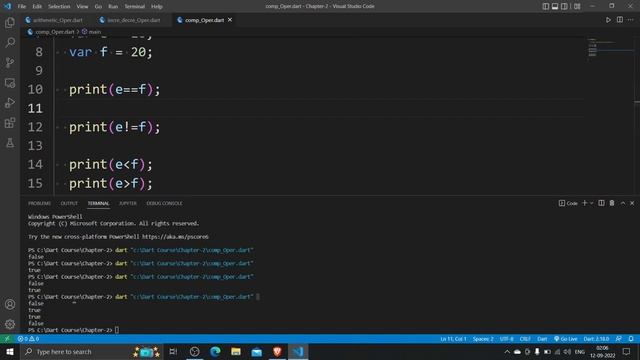Click the Type here to search box
This screenshot has width=640, height=360.
[91, 351]
